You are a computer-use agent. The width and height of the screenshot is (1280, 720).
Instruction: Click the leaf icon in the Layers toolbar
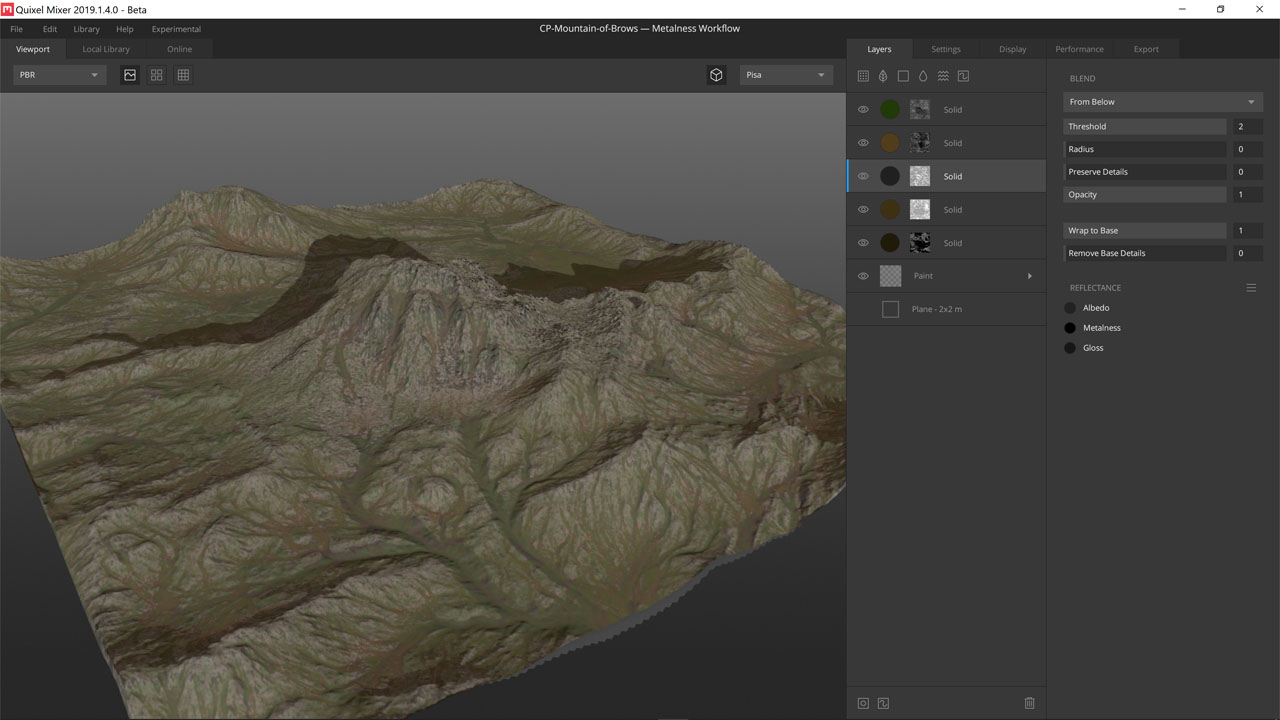click(883, 76)
